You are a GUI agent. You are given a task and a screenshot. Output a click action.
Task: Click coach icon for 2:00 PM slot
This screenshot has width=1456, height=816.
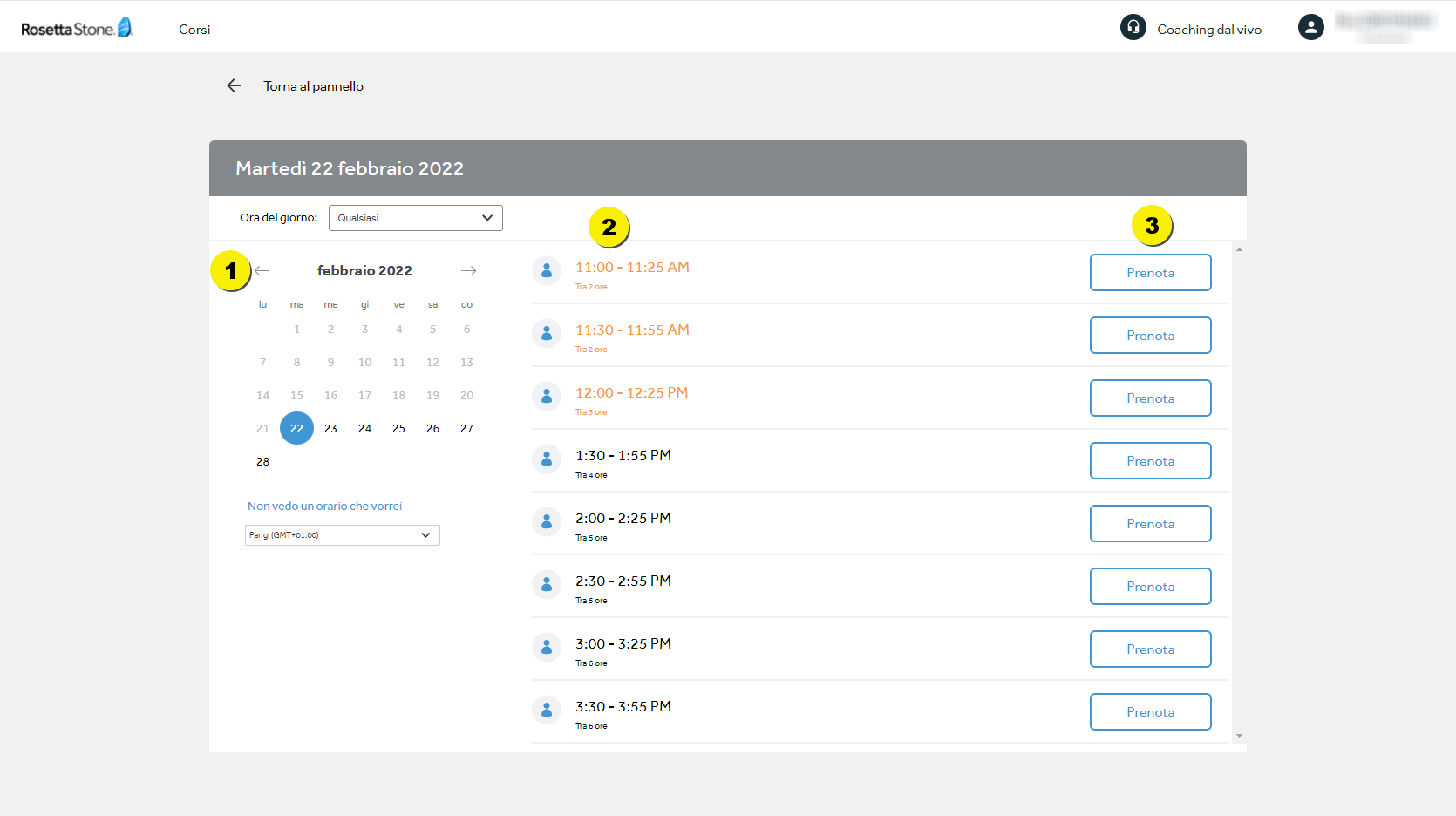[x=547, y=521]
